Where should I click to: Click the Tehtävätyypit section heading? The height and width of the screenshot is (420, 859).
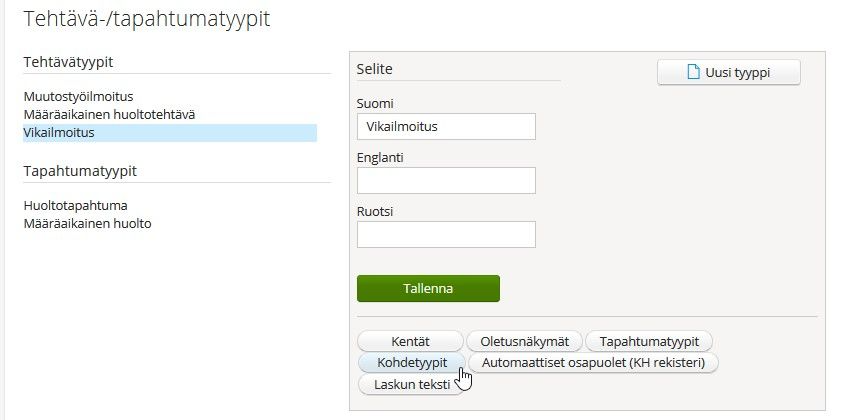tap(68, 63)
